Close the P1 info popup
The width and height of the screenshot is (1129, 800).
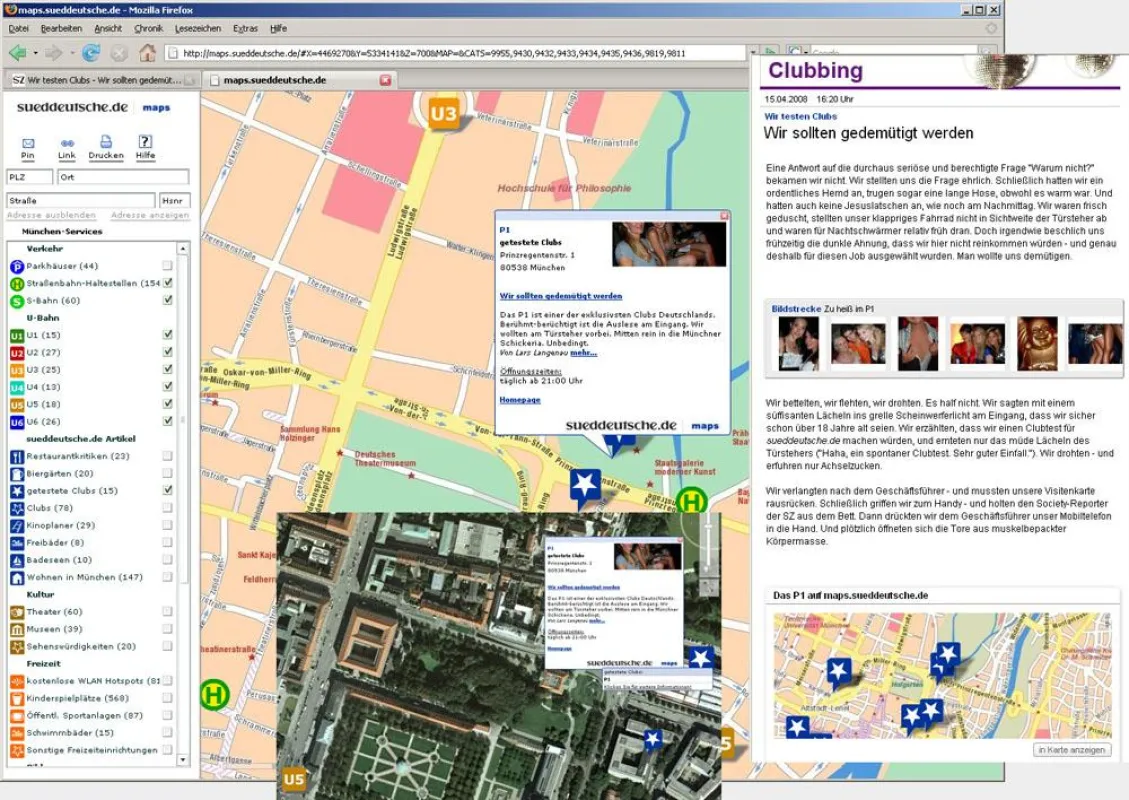tap(724, 215)
